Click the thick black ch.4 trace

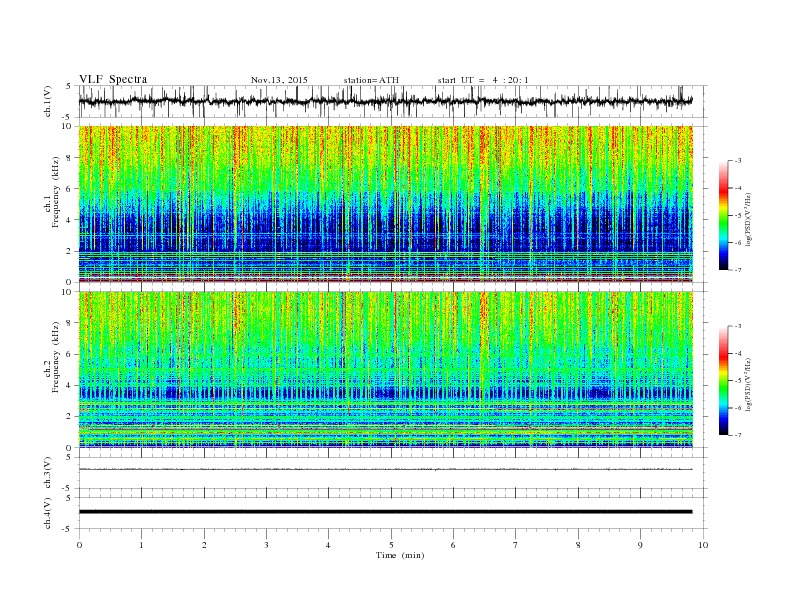(x=385, y=512)
